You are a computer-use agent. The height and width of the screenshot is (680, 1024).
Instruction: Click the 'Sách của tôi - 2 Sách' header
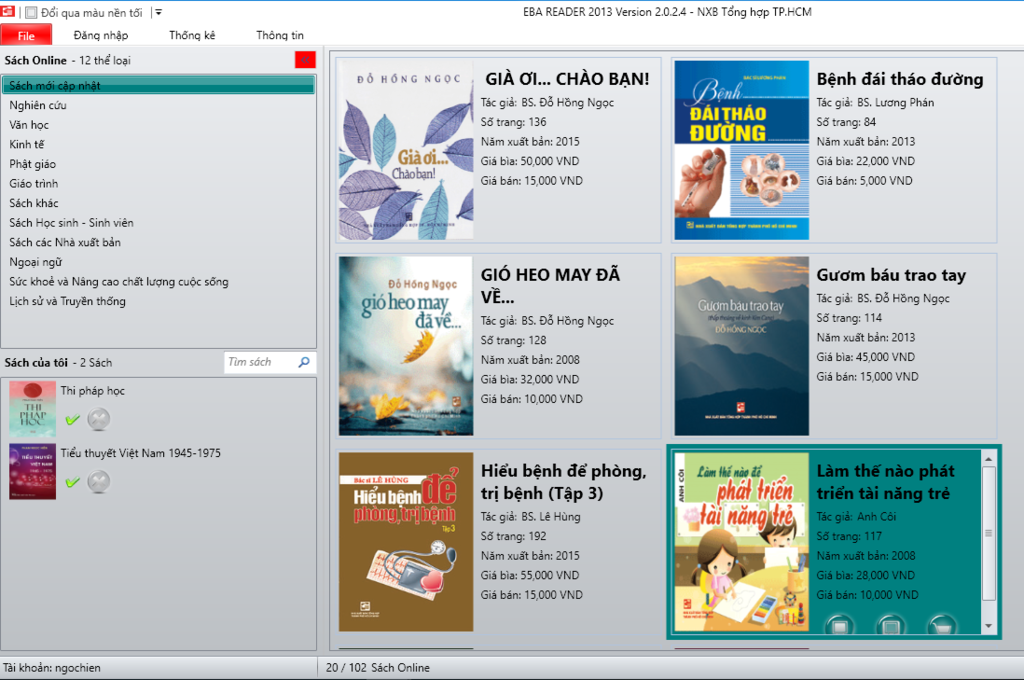click(58, 363)
